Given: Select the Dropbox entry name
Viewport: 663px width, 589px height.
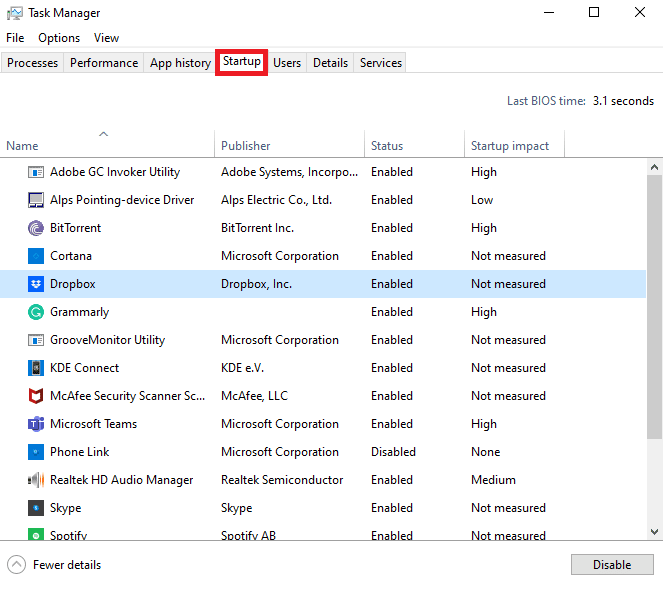Looking at the screenshot, I should click(72, 284).
